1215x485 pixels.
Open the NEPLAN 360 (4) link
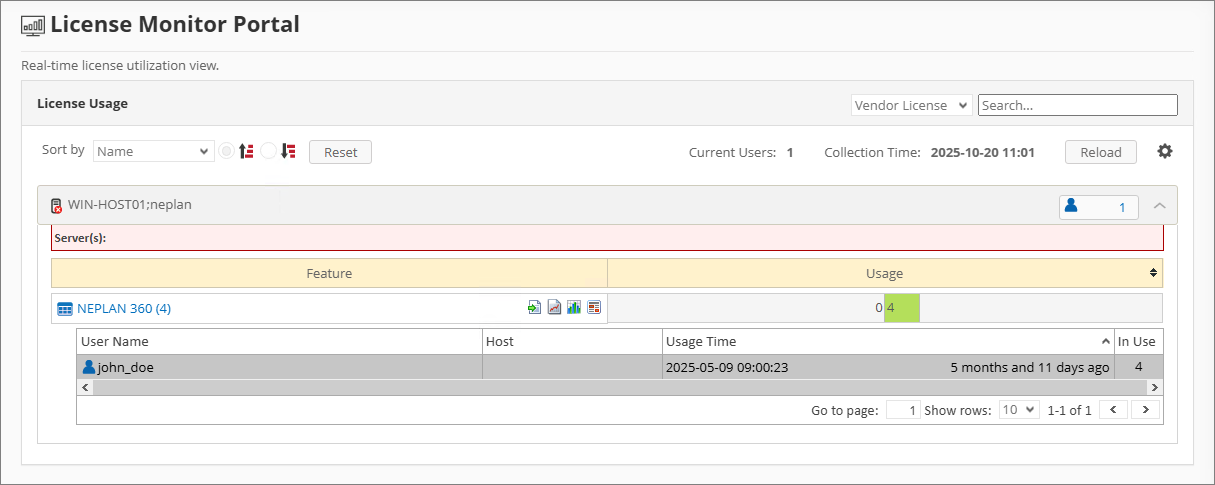point(124,309)
